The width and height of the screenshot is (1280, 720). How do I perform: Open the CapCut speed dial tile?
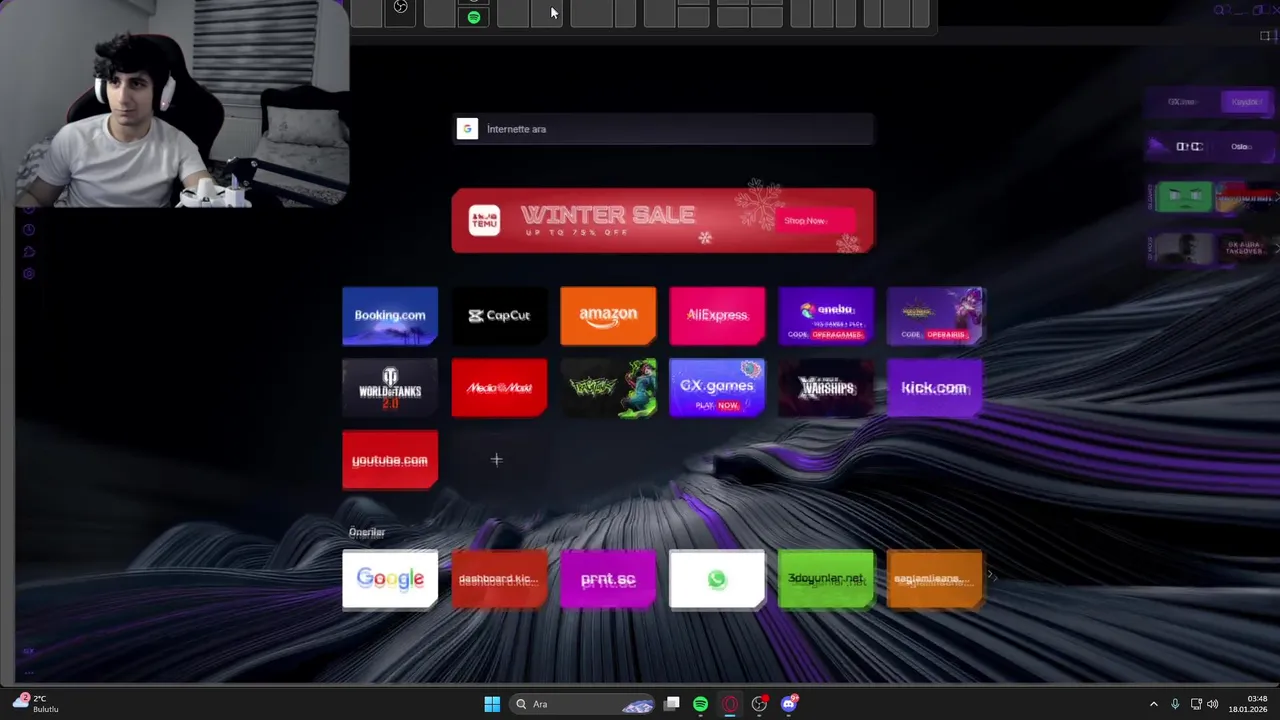499,316
